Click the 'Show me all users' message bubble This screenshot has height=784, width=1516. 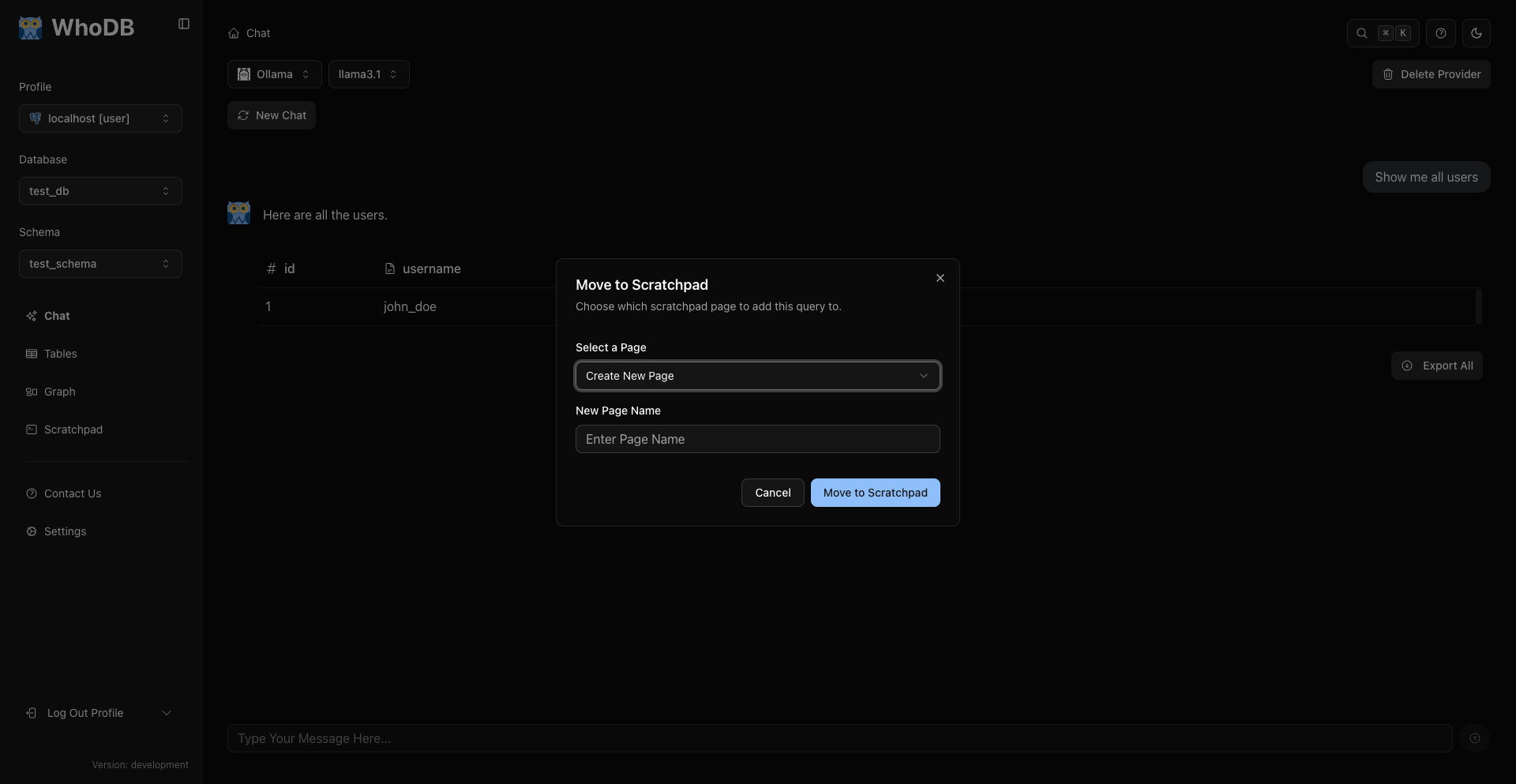click(x=1427, y=177)
